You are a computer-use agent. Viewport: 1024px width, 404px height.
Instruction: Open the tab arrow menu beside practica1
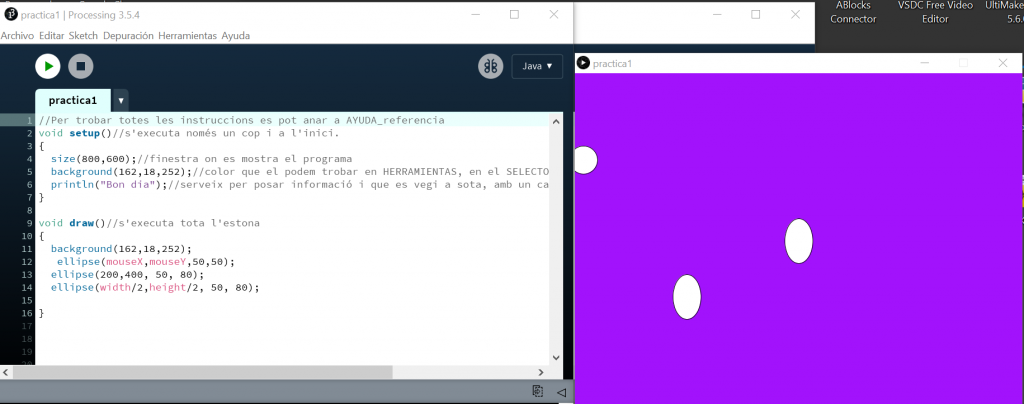pyautogui.click(x=121, y=100)
